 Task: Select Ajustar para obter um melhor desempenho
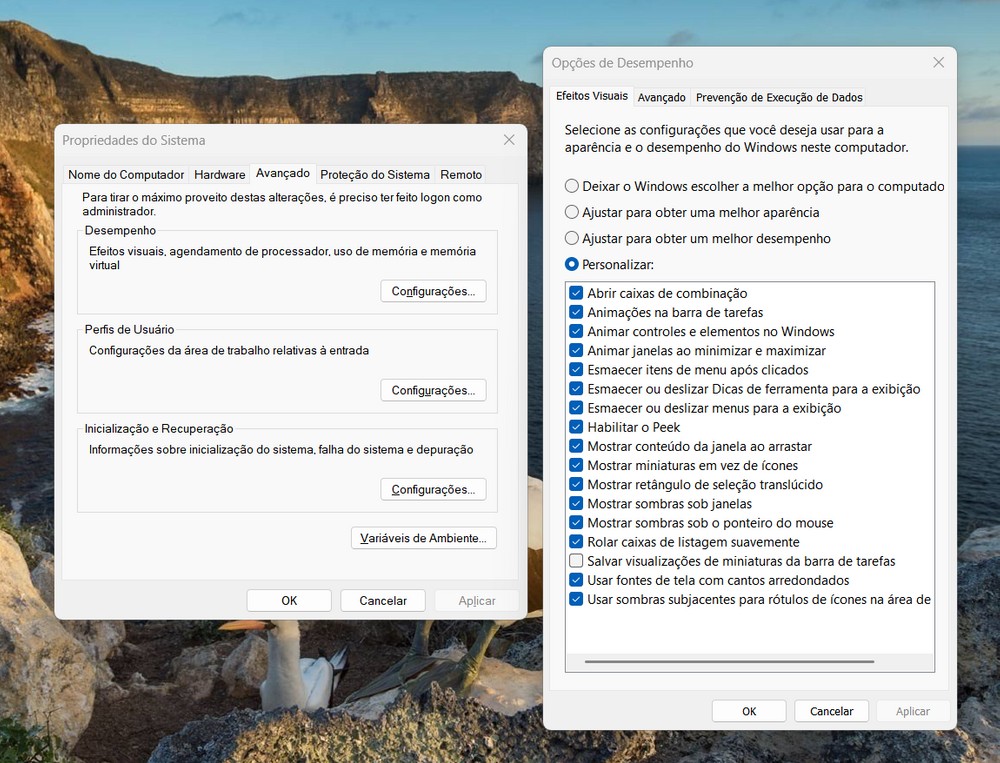tap(572, 239)
